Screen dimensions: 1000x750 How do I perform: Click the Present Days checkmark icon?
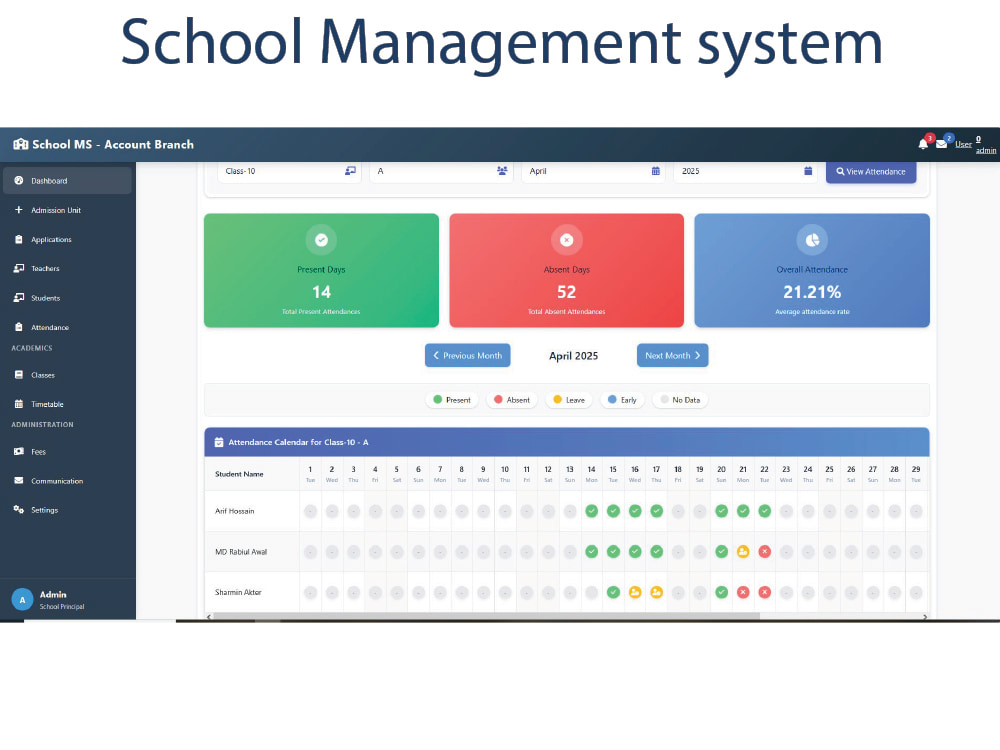click(x=321, y=240)
